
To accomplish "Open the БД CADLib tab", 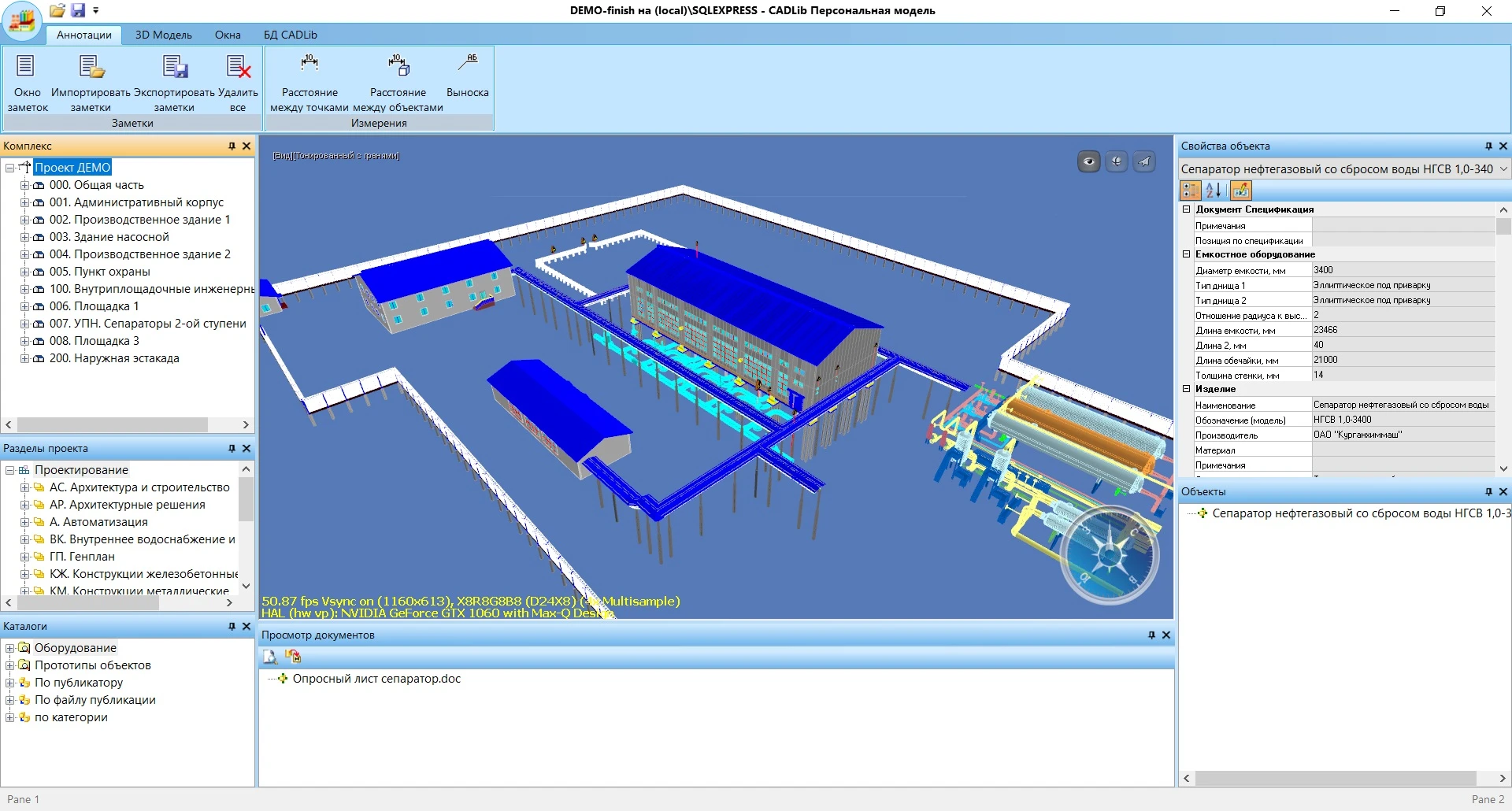I will pyautogui.click(x=290, y=35).
